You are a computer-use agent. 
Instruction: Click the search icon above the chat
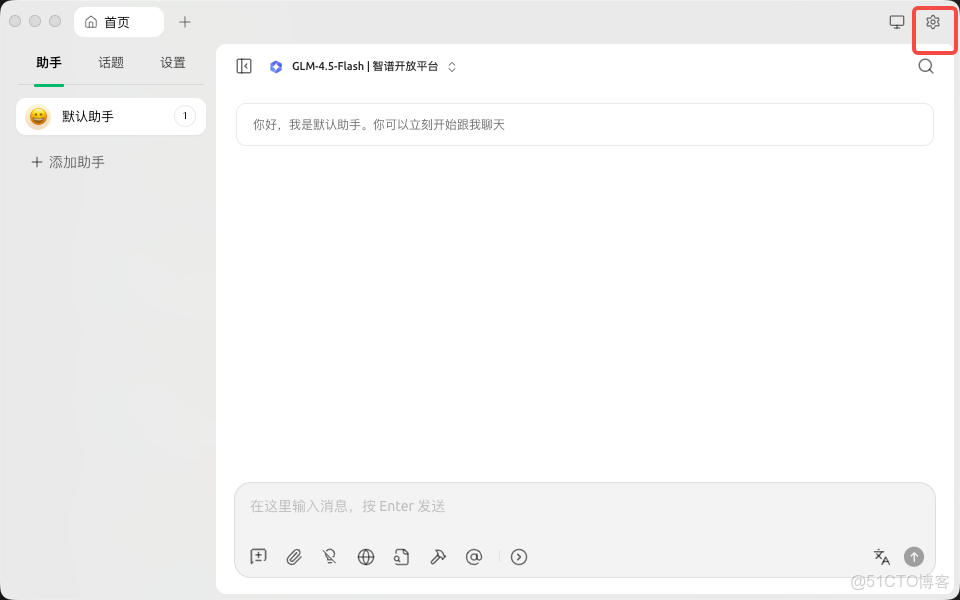(x=926, y=66)
